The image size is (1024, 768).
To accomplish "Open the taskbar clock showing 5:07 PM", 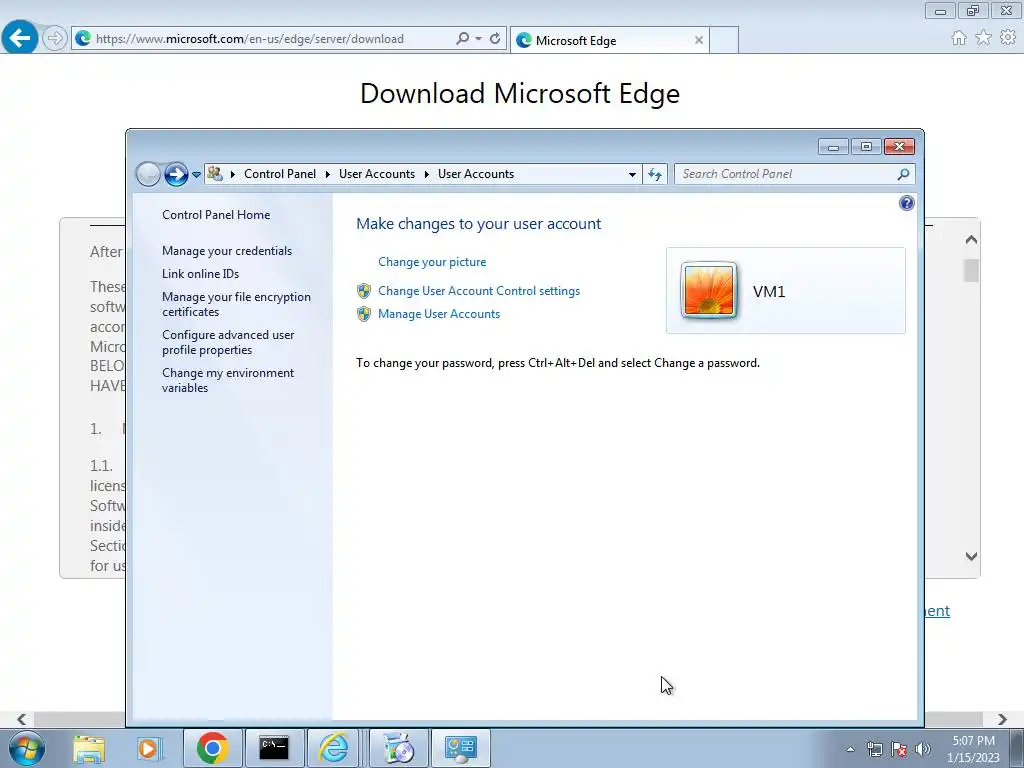I will pyautogui.click(x=973, y=749).
